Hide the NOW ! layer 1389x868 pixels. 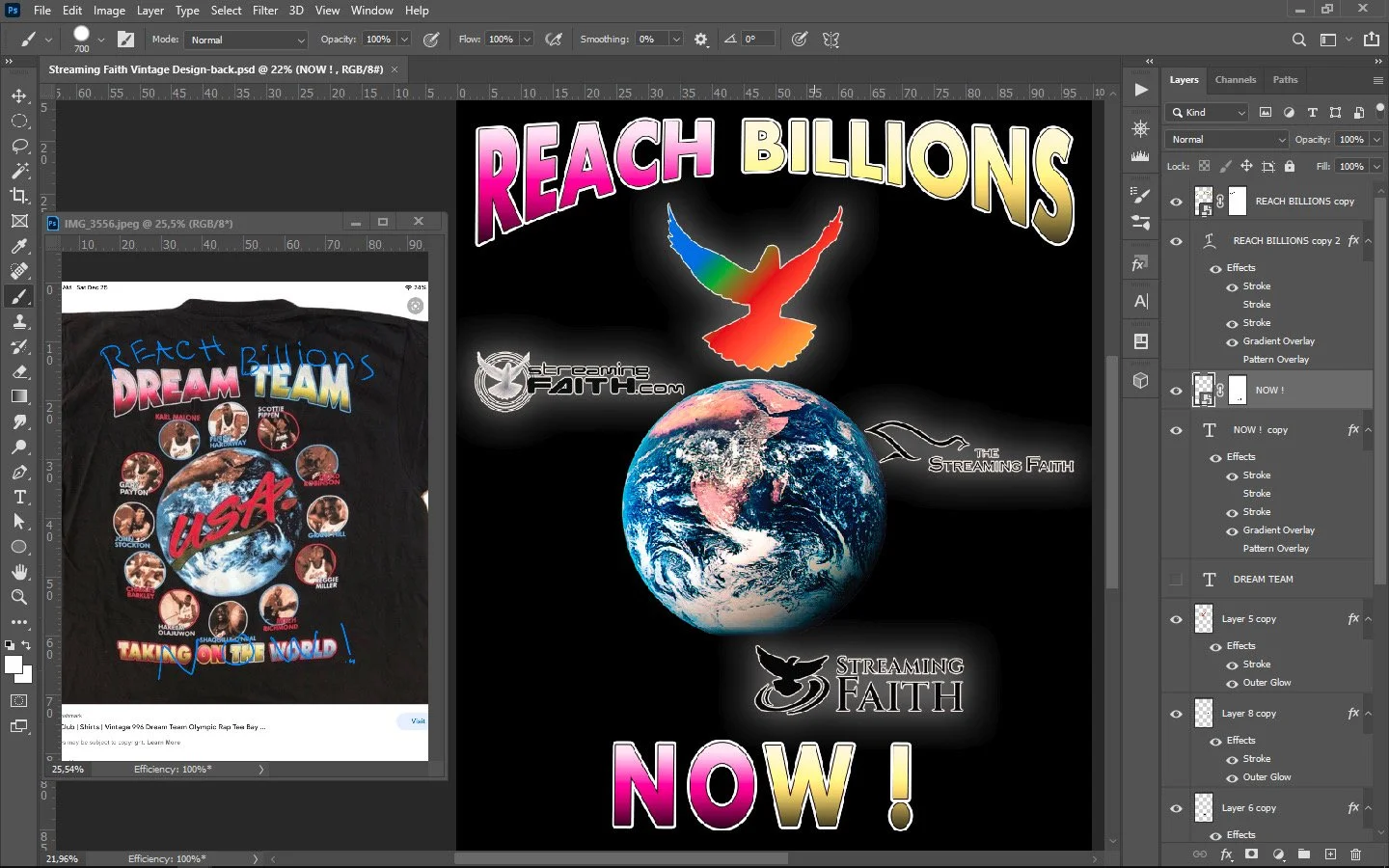click(x=1176, y=391)
